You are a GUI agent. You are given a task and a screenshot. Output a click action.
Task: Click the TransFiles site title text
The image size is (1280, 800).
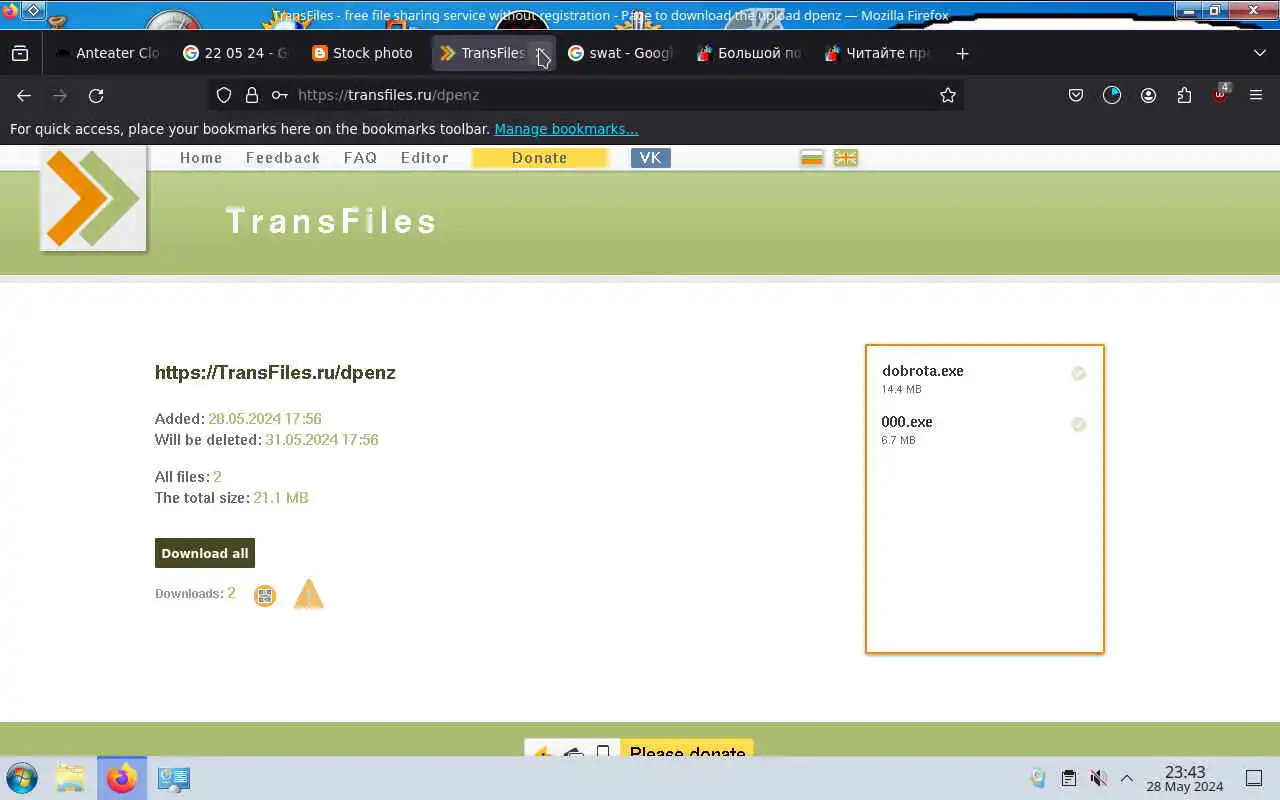tap(331, 221)
